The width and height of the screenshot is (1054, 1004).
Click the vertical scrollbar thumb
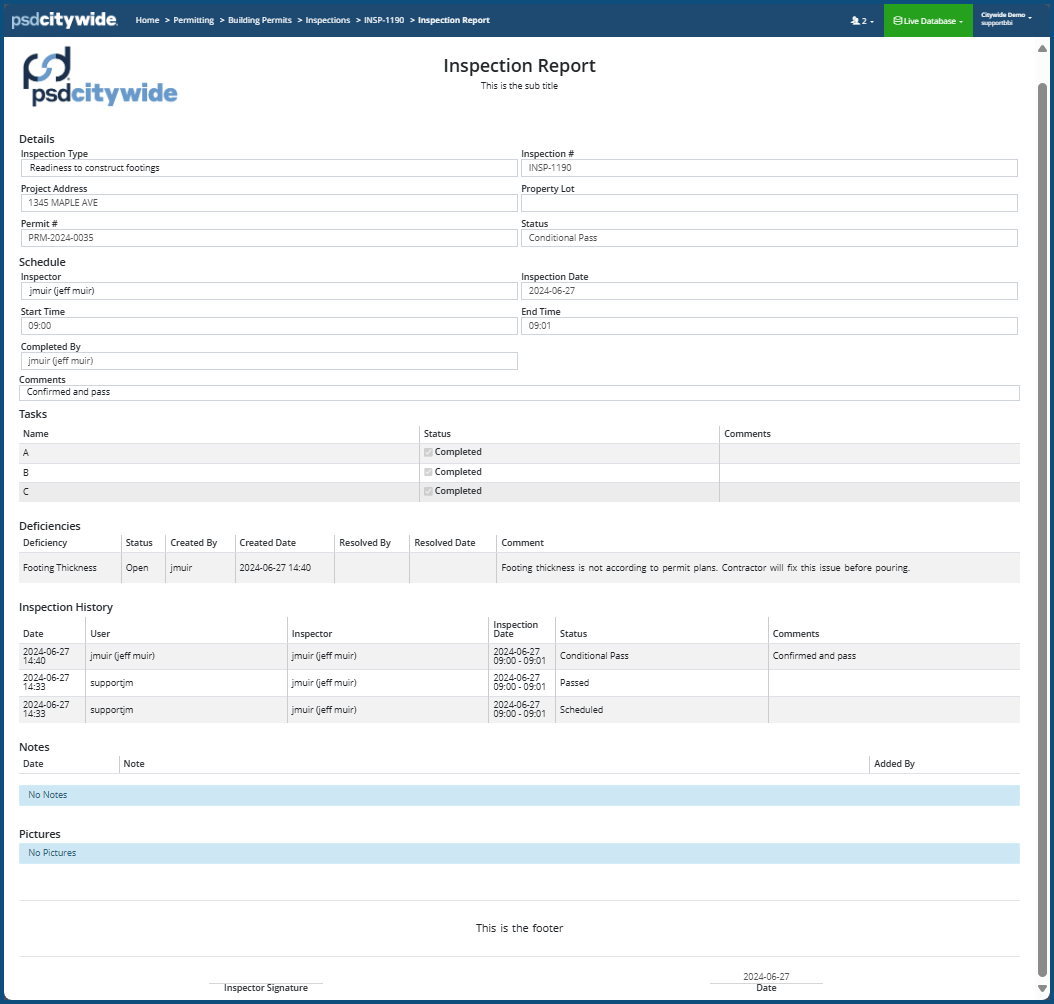tap(1042, 531)
